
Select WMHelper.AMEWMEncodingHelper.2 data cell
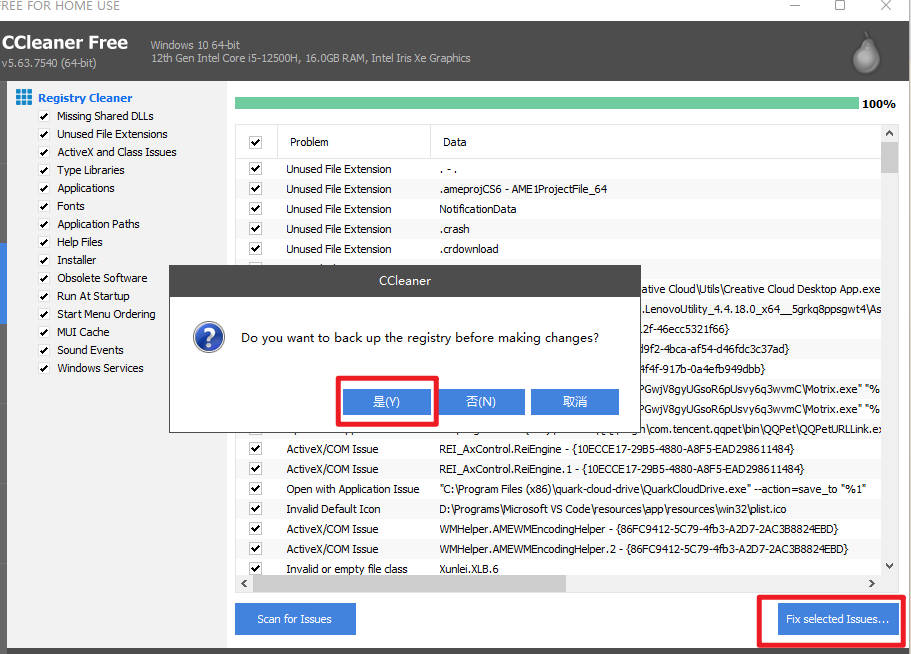click(643, 549)
